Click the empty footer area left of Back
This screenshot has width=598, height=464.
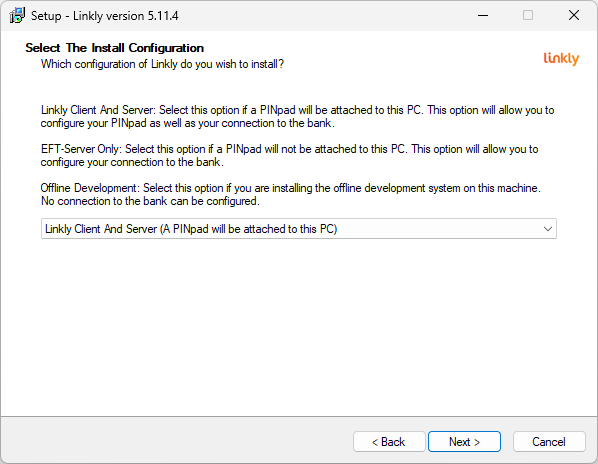coord(175,442)
